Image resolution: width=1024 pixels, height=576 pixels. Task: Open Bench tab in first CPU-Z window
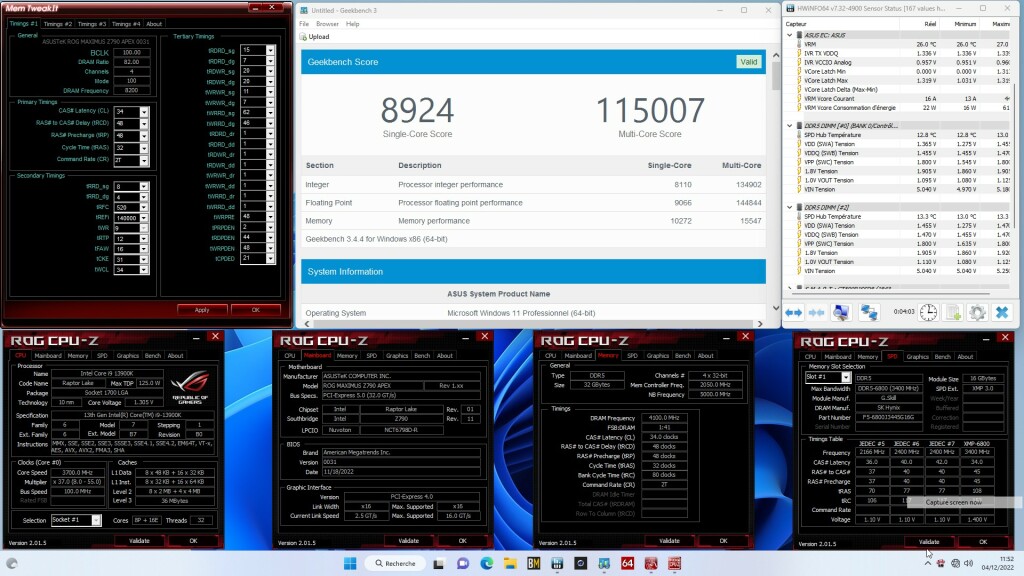tap(153, 356)
